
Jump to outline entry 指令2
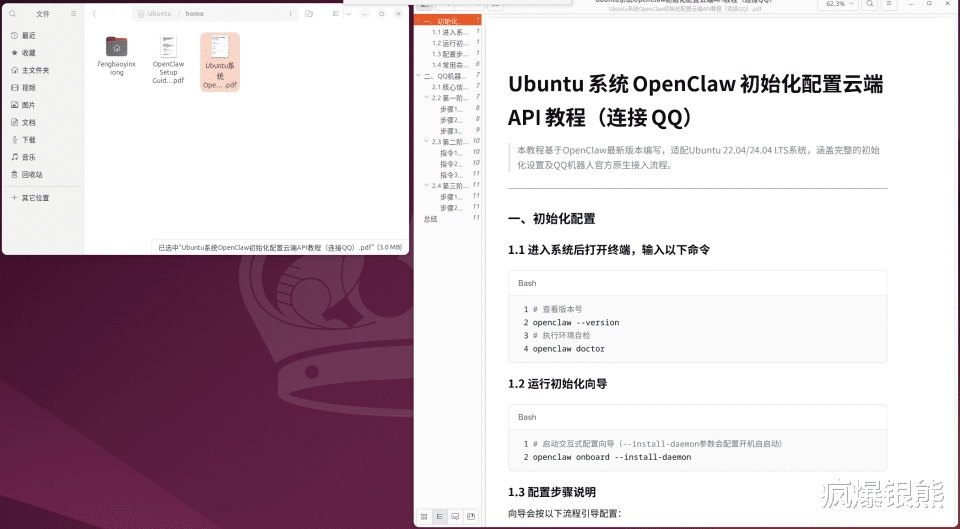[x=452, y=164]
